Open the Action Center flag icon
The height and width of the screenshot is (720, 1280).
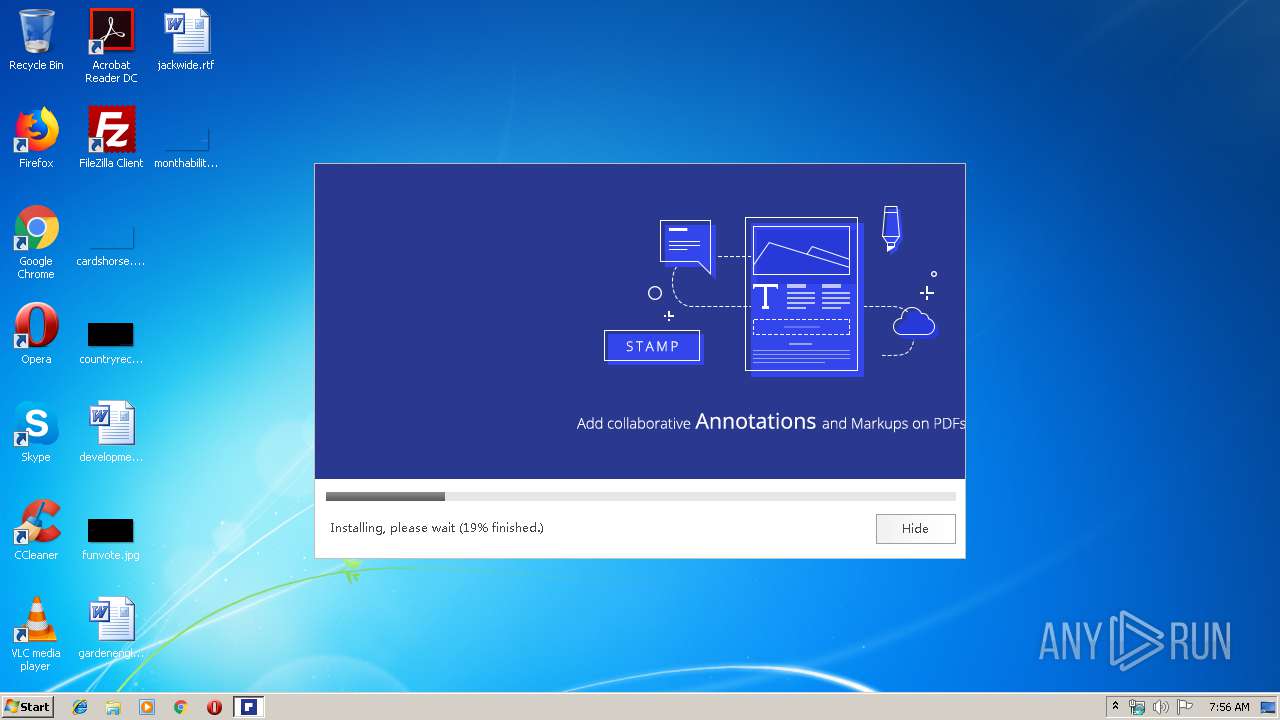pyautogui.click(x=1185, y=707)
